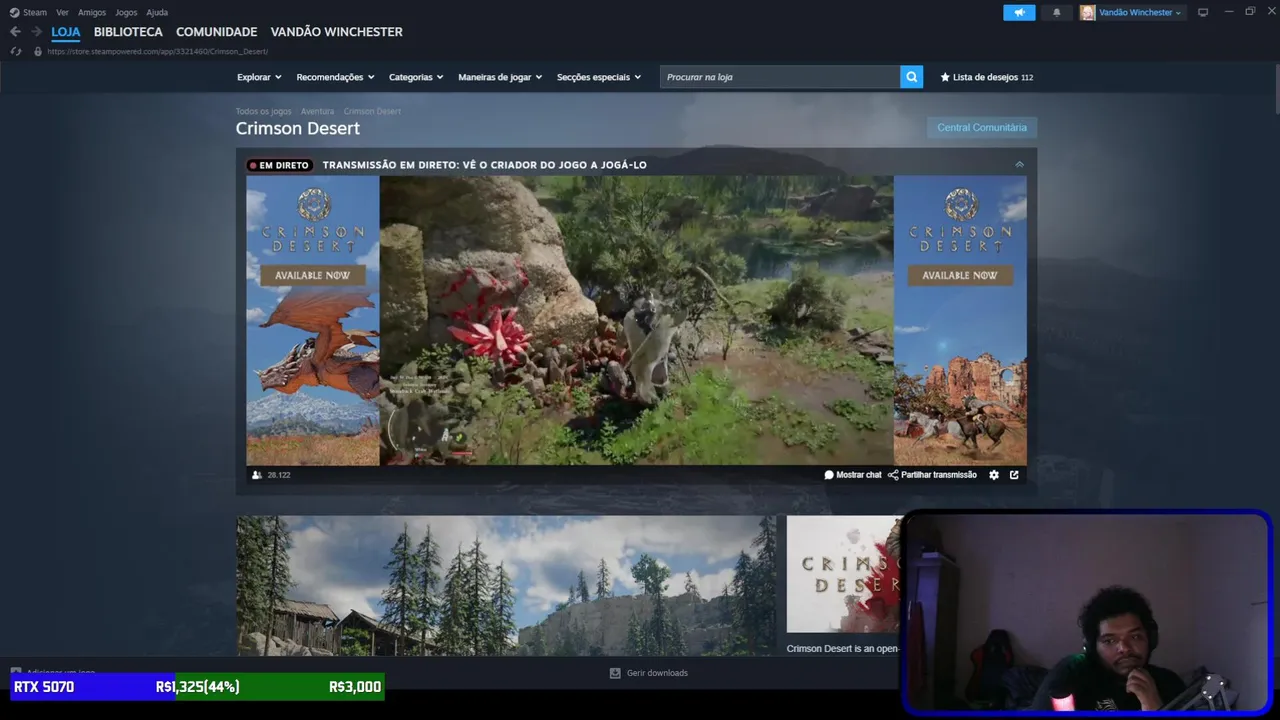Open the Ver menu
Viewport: 1280px width, 720px height.
coord(63,12)
